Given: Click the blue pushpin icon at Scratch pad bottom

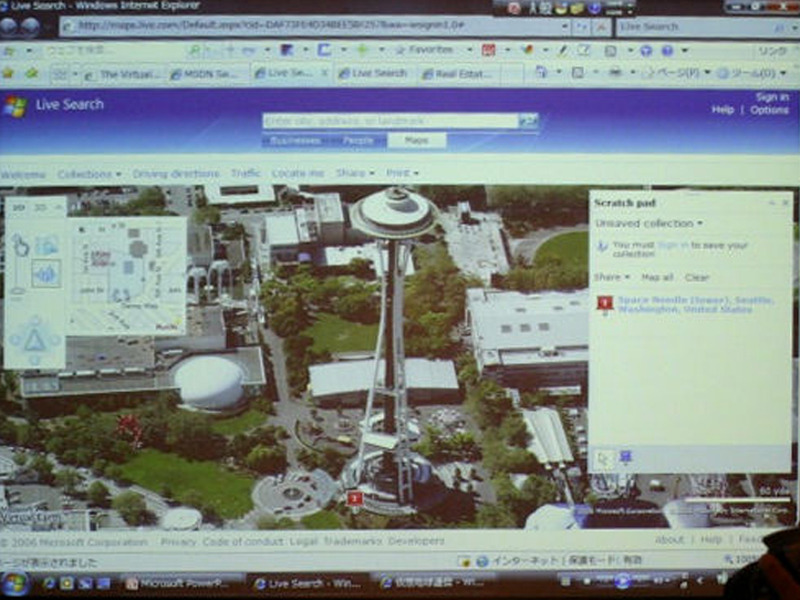Looking at the screenshot, I should (625, 457).
